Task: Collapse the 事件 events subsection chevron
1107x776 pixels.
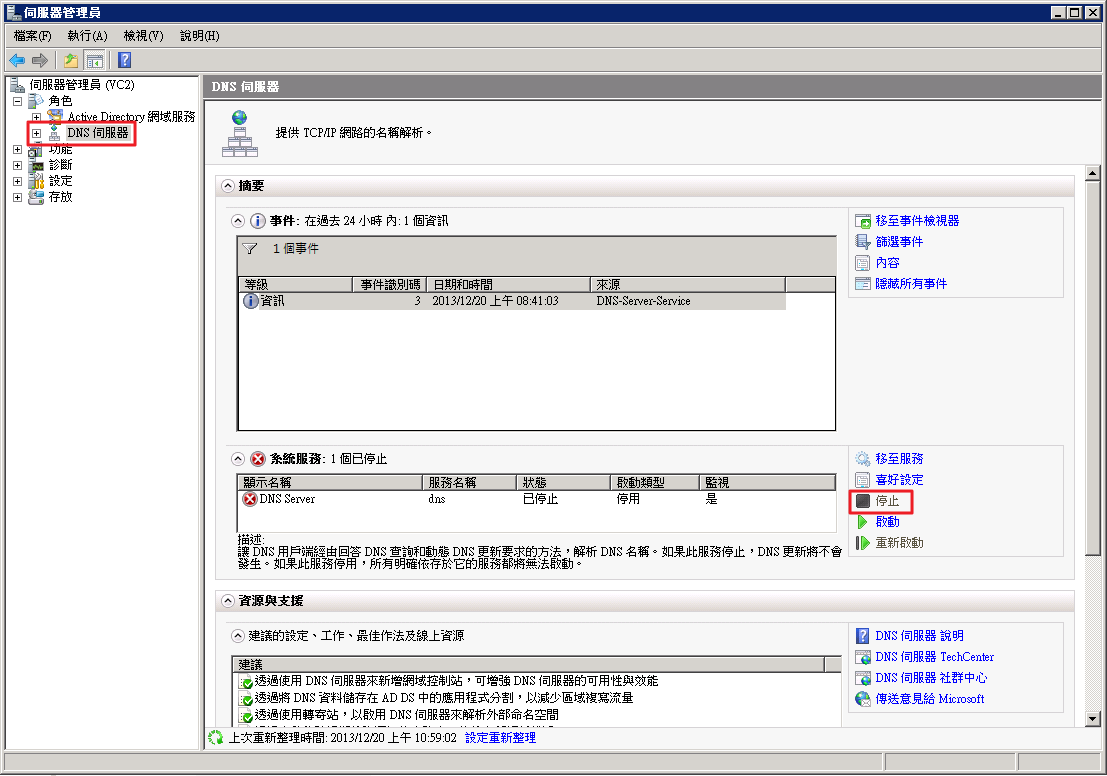Action: [x=238, y=221]
